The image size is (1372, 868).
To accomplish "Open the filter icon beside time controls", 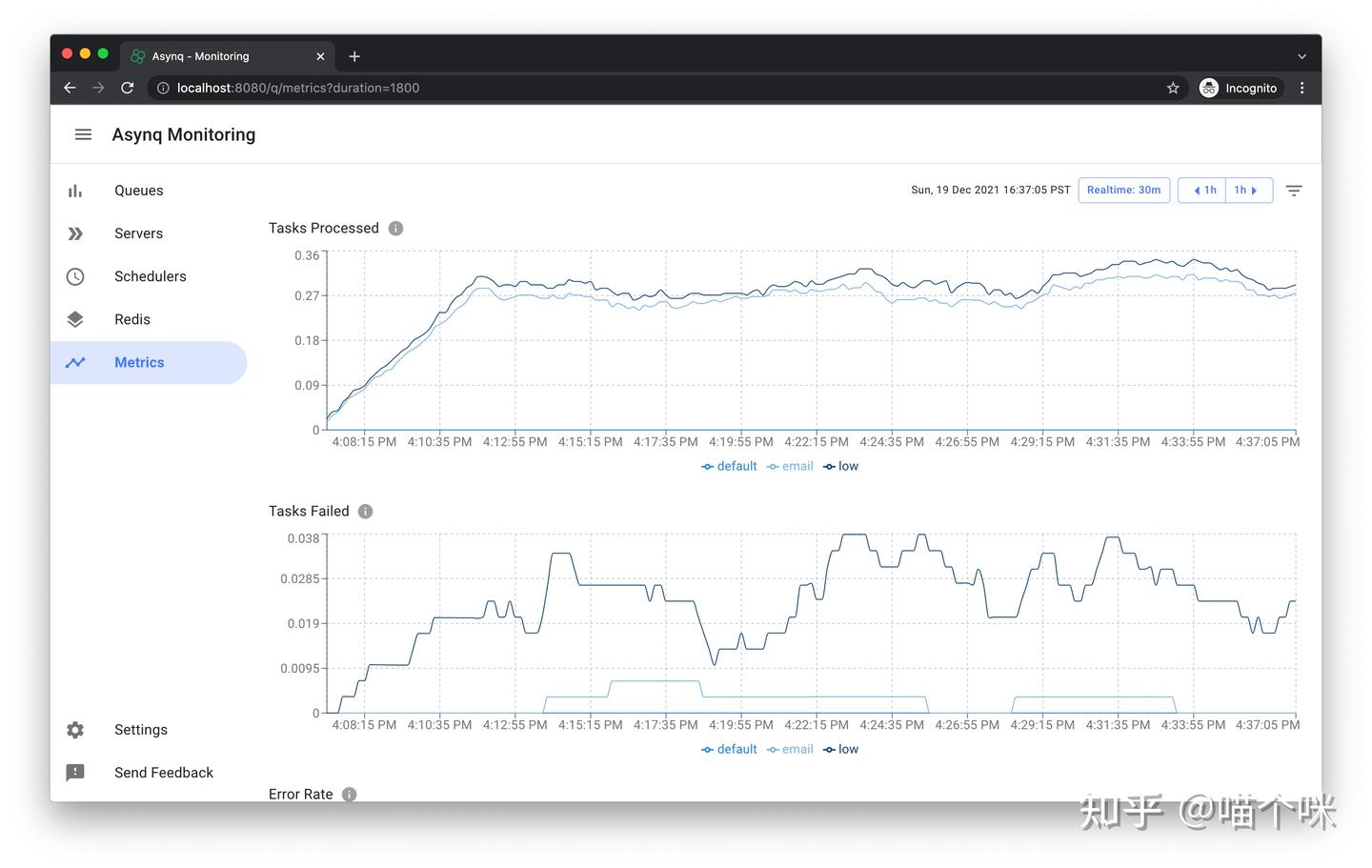I will [x=1294, y=190].
